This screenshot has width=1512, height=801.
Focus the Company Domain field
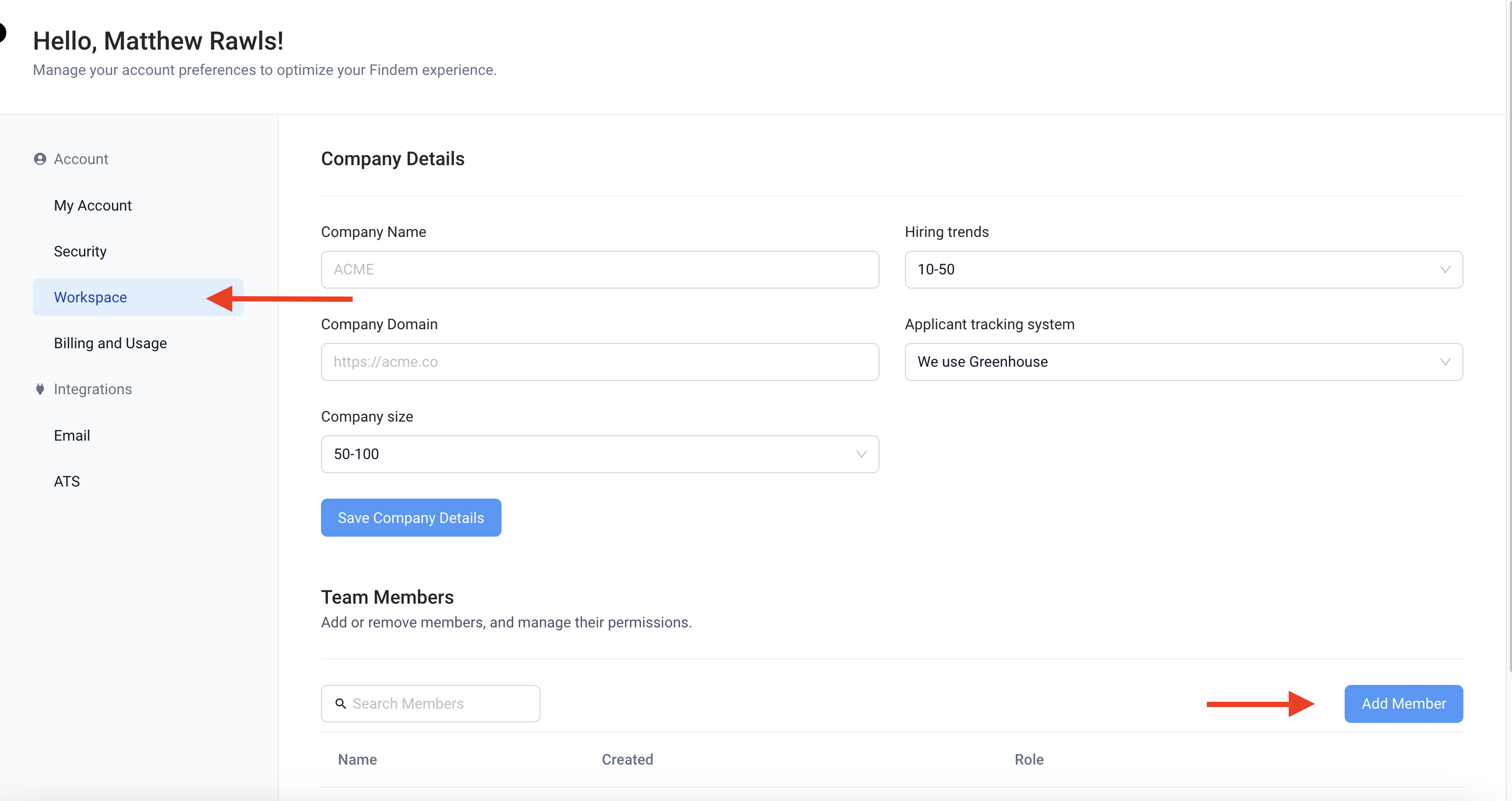point(600,361)
